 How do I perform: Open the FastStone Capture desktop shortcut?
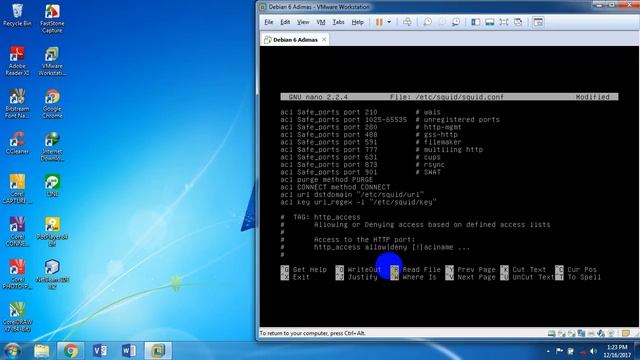pos(52,19)
